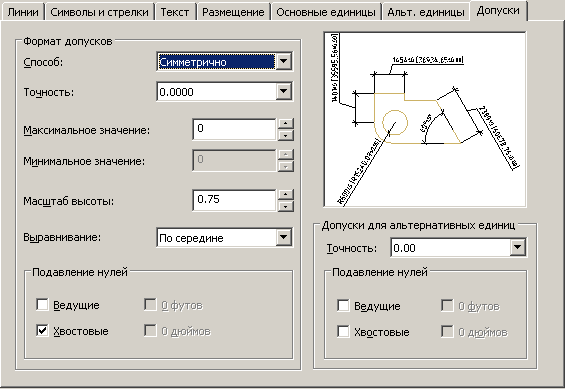Click the Масштаб высоты input field
Viewport: 565px width, 389px height.
(x=234, y=200)
